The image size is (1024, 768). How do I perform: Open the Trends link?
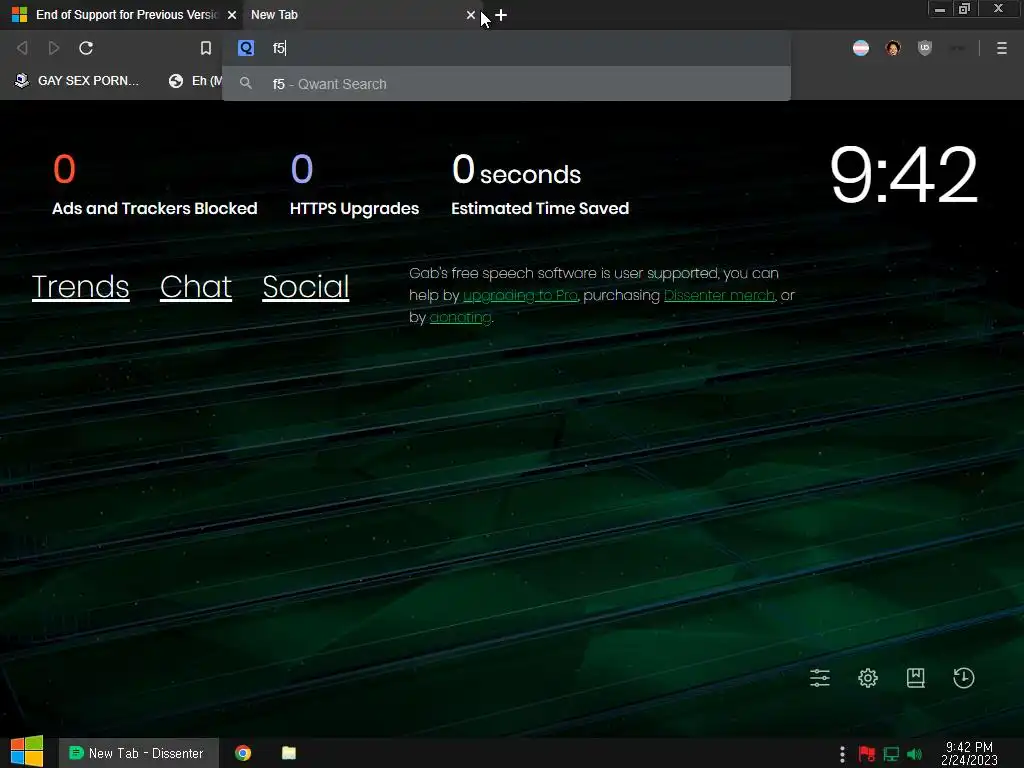80,287
